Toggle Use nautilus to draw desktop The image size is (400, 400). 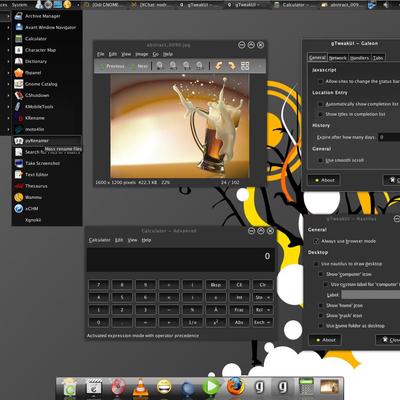pos(316,264)
